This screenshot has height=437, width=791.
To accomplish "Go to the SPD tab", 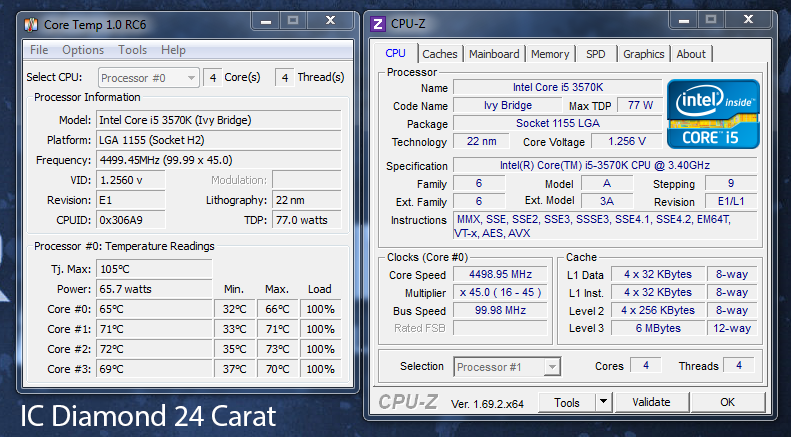I will point(595,54).
